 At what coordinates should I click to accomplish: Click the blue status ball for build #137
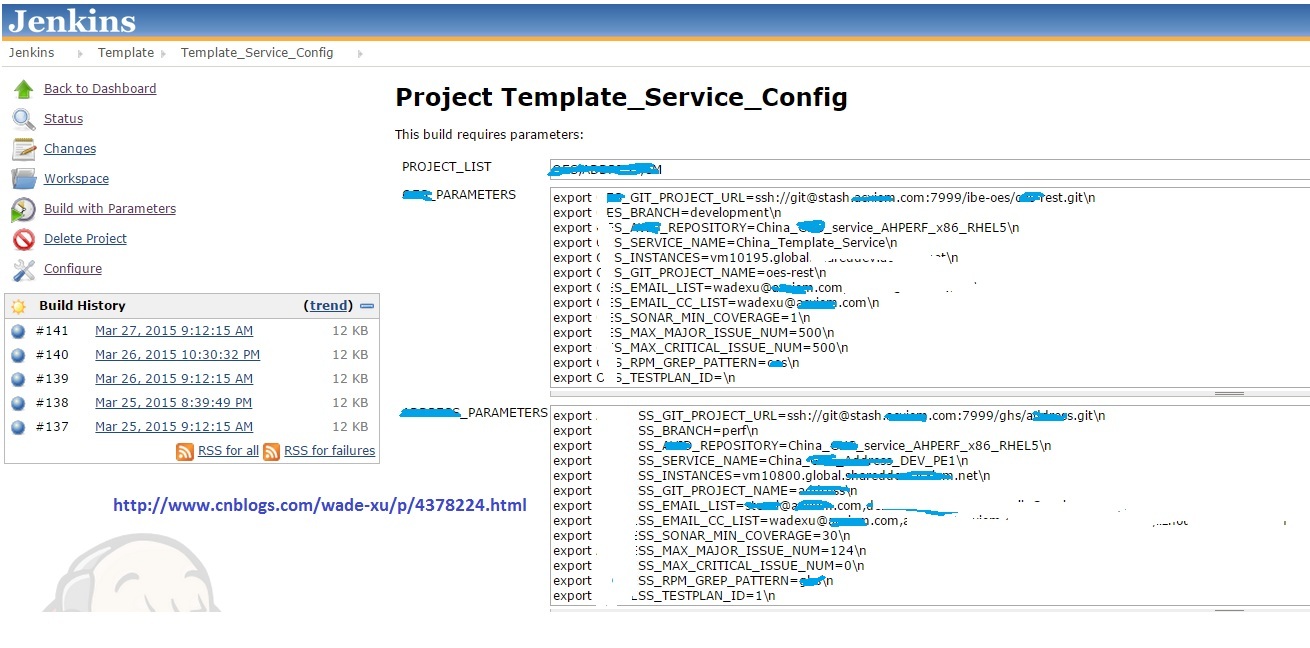pos(18,427)
